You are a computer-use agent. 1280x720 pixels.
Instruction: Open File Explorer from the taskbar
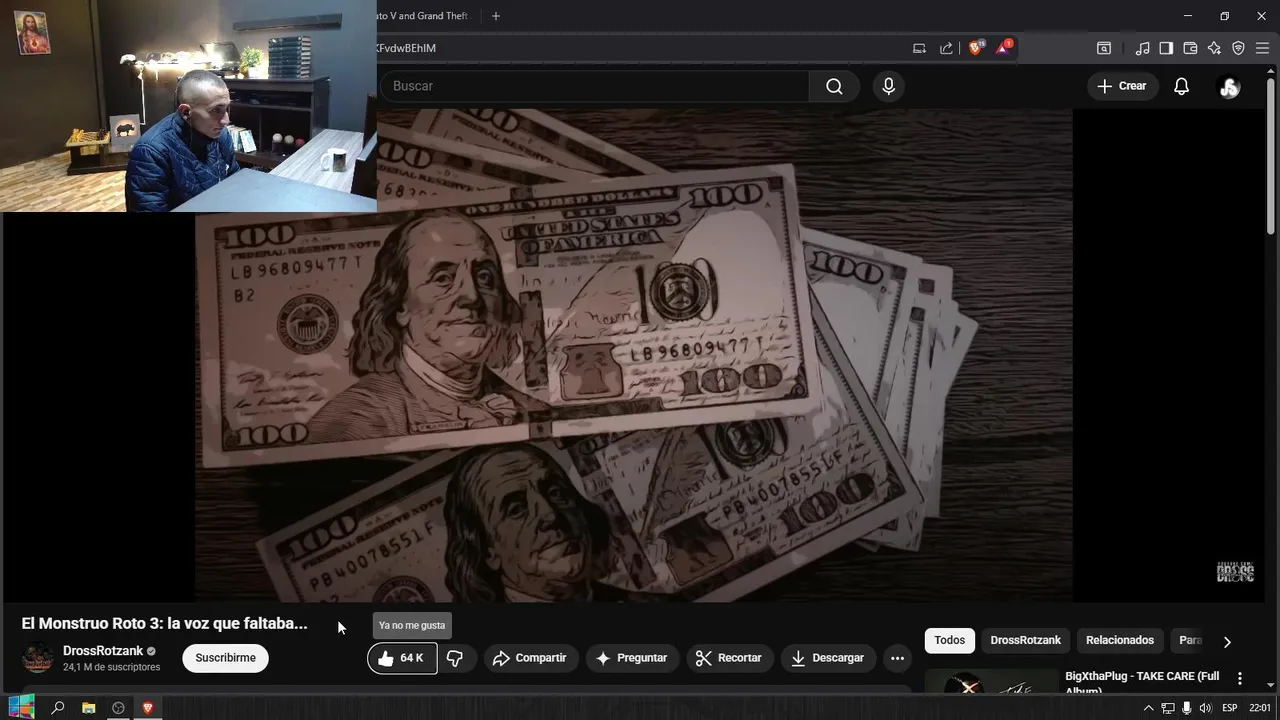coord(88,708)
